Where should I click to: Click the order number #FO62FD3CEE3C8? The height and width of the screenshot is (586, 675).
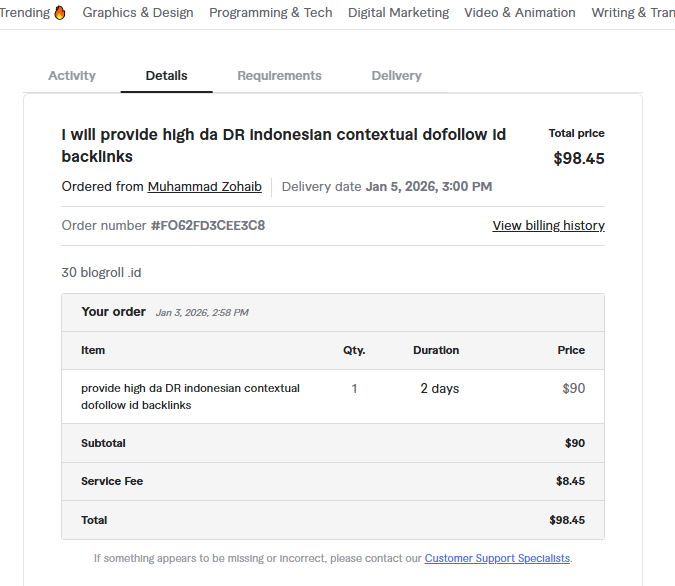[208, 226]
